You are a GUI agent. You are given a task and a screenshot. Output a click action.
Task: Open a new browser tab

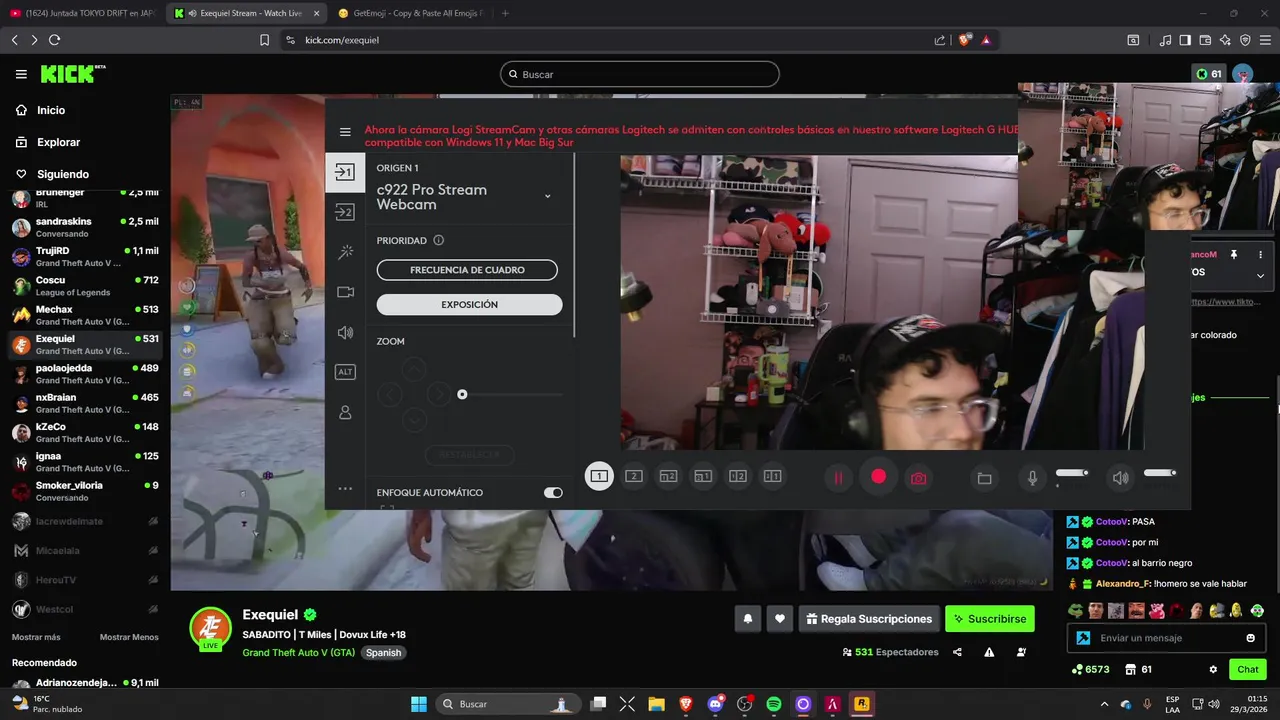pyautogui.click(x=505, y=13)
